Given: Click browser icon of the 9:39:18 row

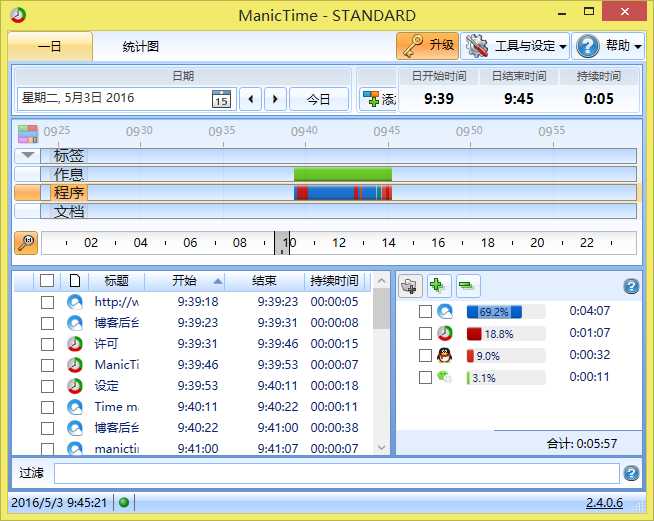Looking at the screenshot, I should pyautogui.click(x=75, y=302).
